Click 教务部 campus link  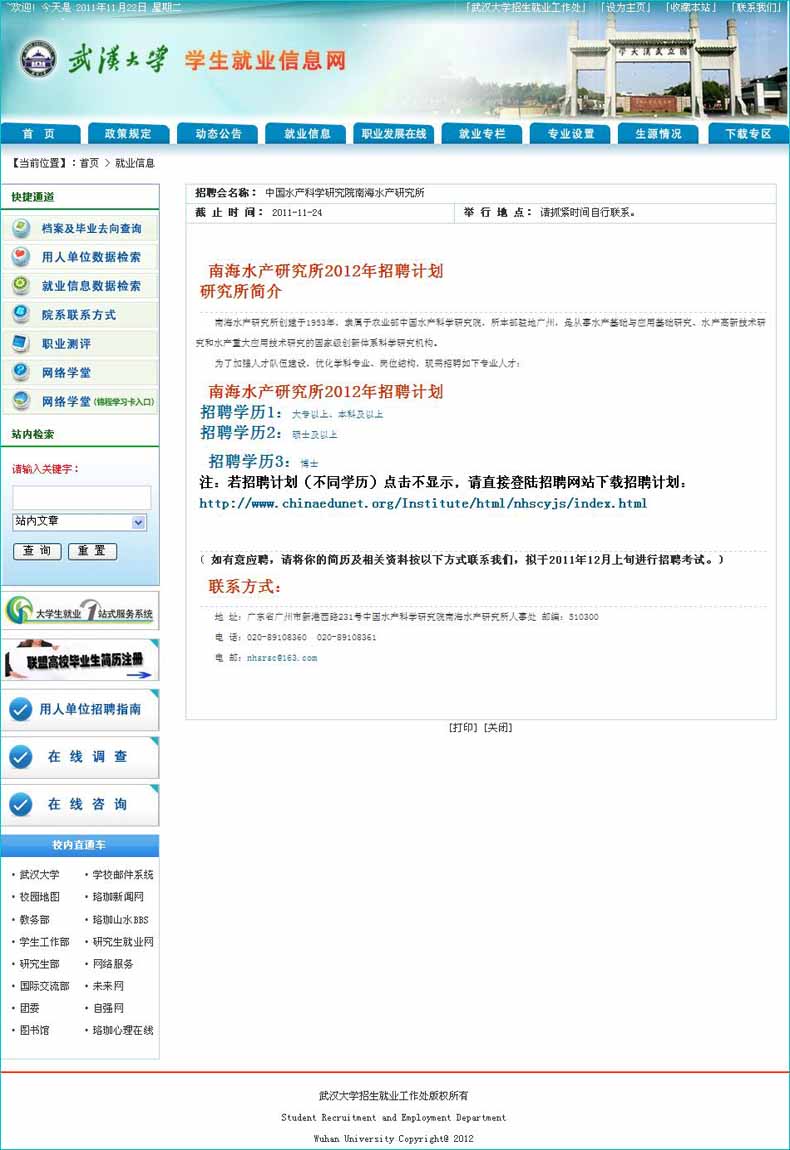(x=34, y=920)
